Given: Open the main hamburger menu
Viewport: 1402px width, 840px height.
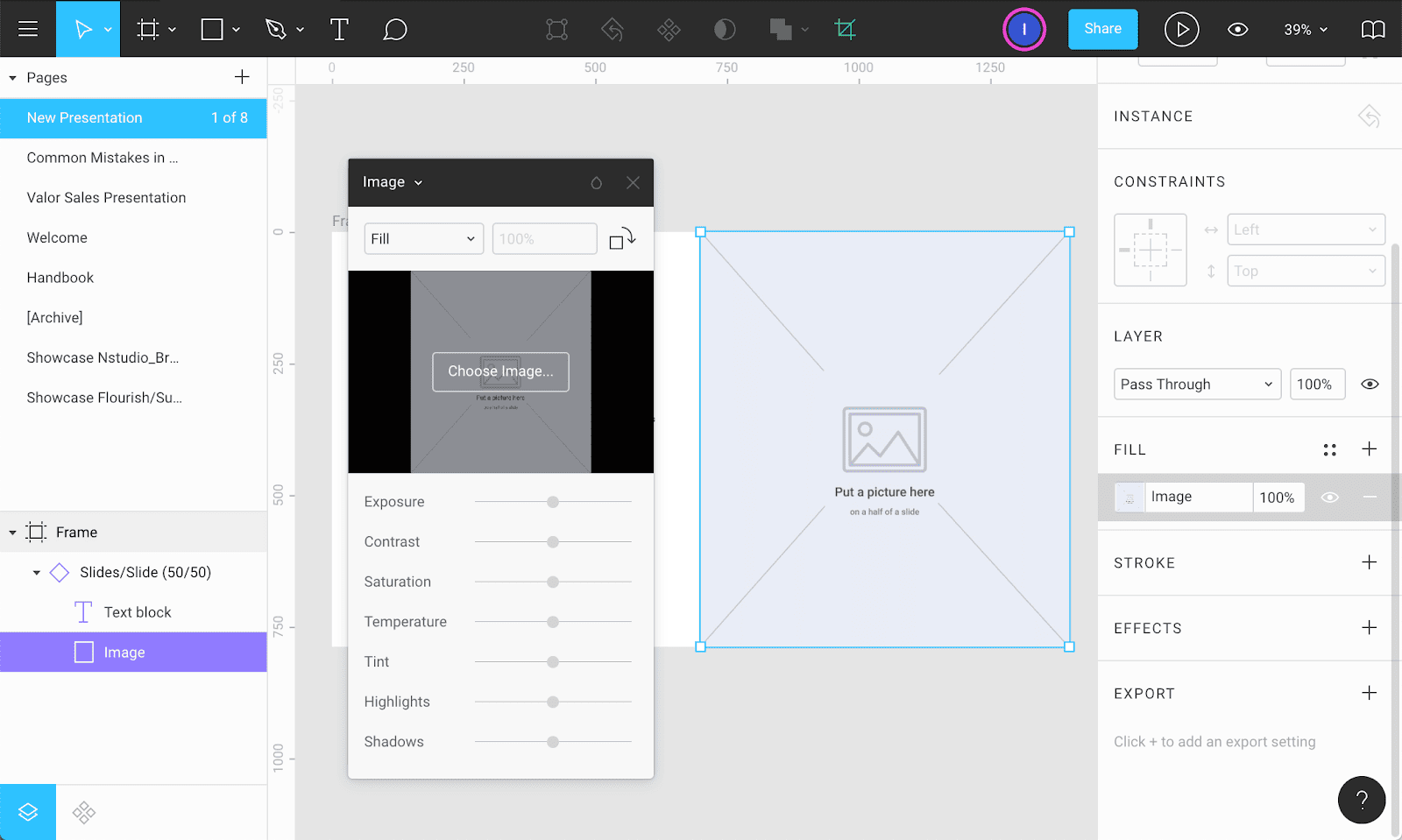Looking at the screenshot, I should (28, 29).
